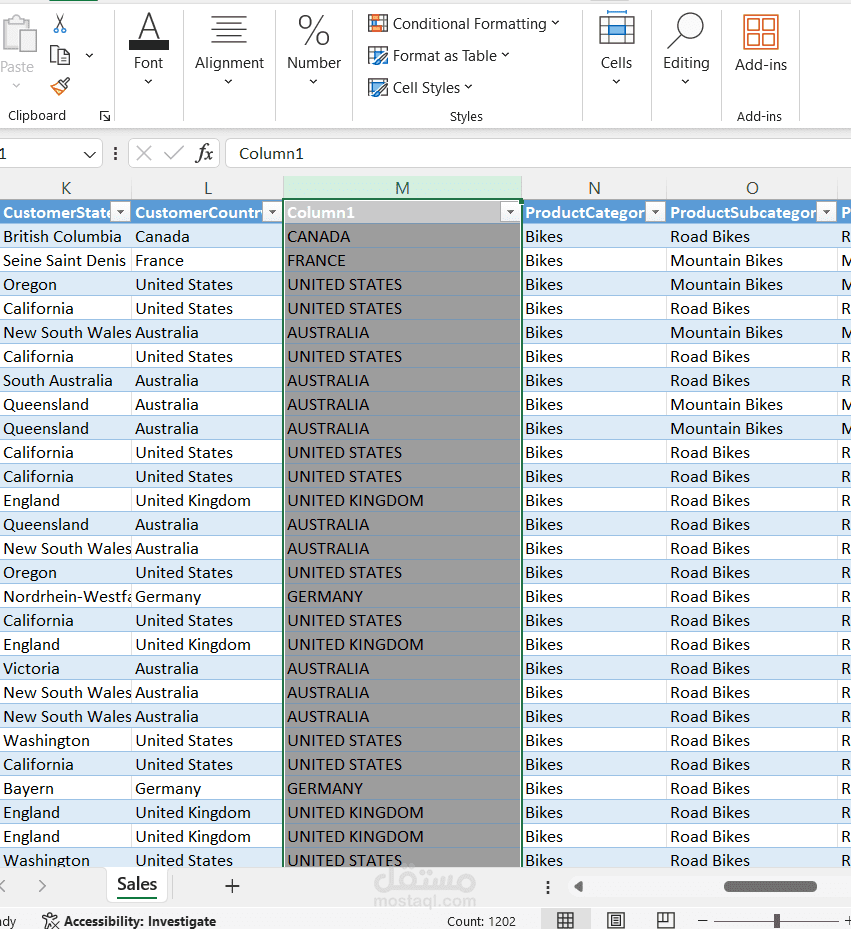The height and width of the screenshot is (929, 851).
Task: Switch to Page Layout view
Action: (x=616, y=920)
